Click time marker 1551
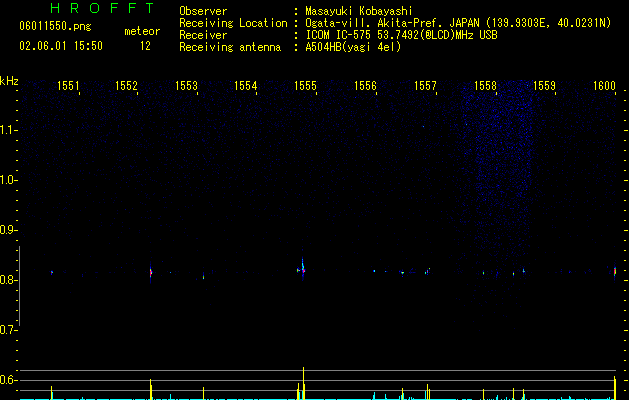The height and width of the screenshot is (400, 629). [68, 85]
